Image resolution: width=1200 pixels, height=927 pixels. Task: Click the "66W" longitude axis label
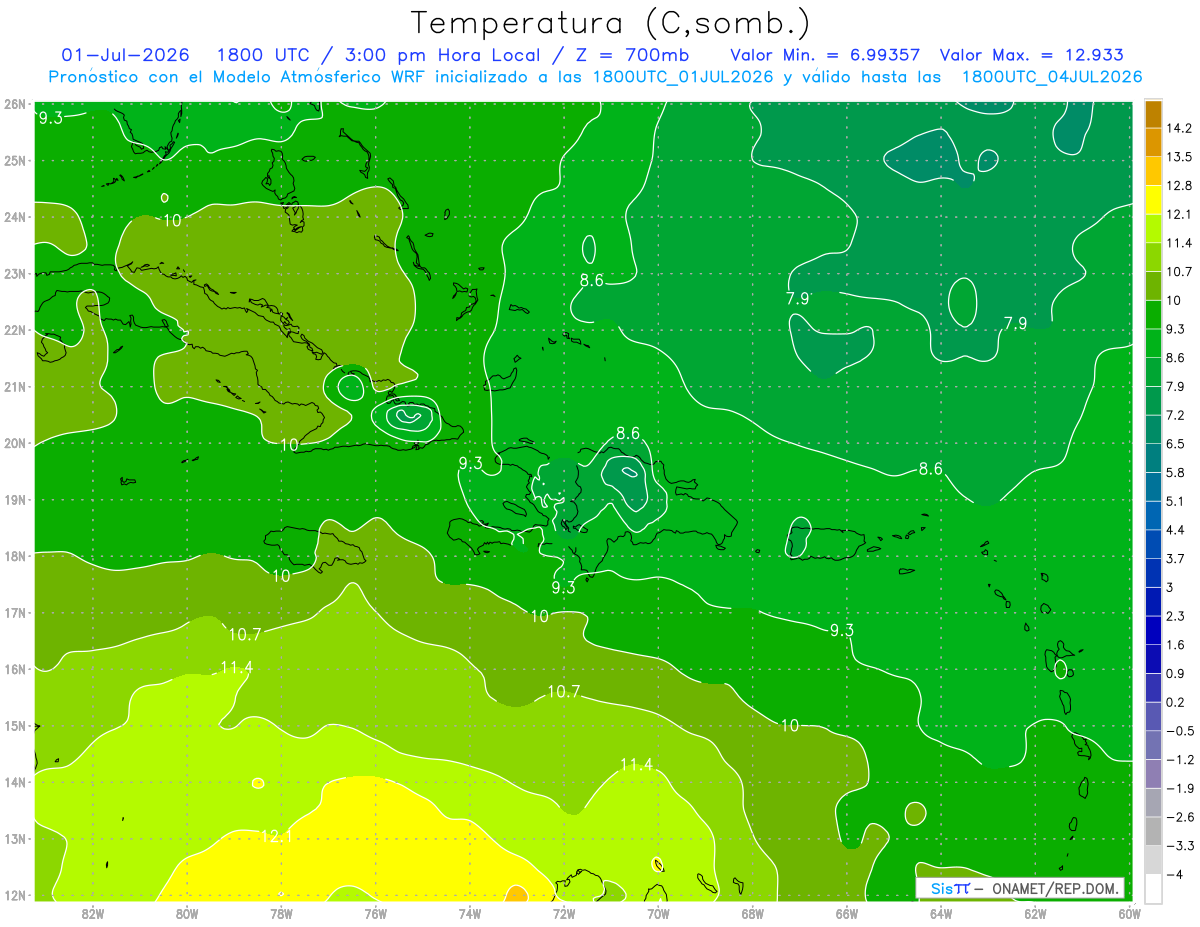click(846, 913)
